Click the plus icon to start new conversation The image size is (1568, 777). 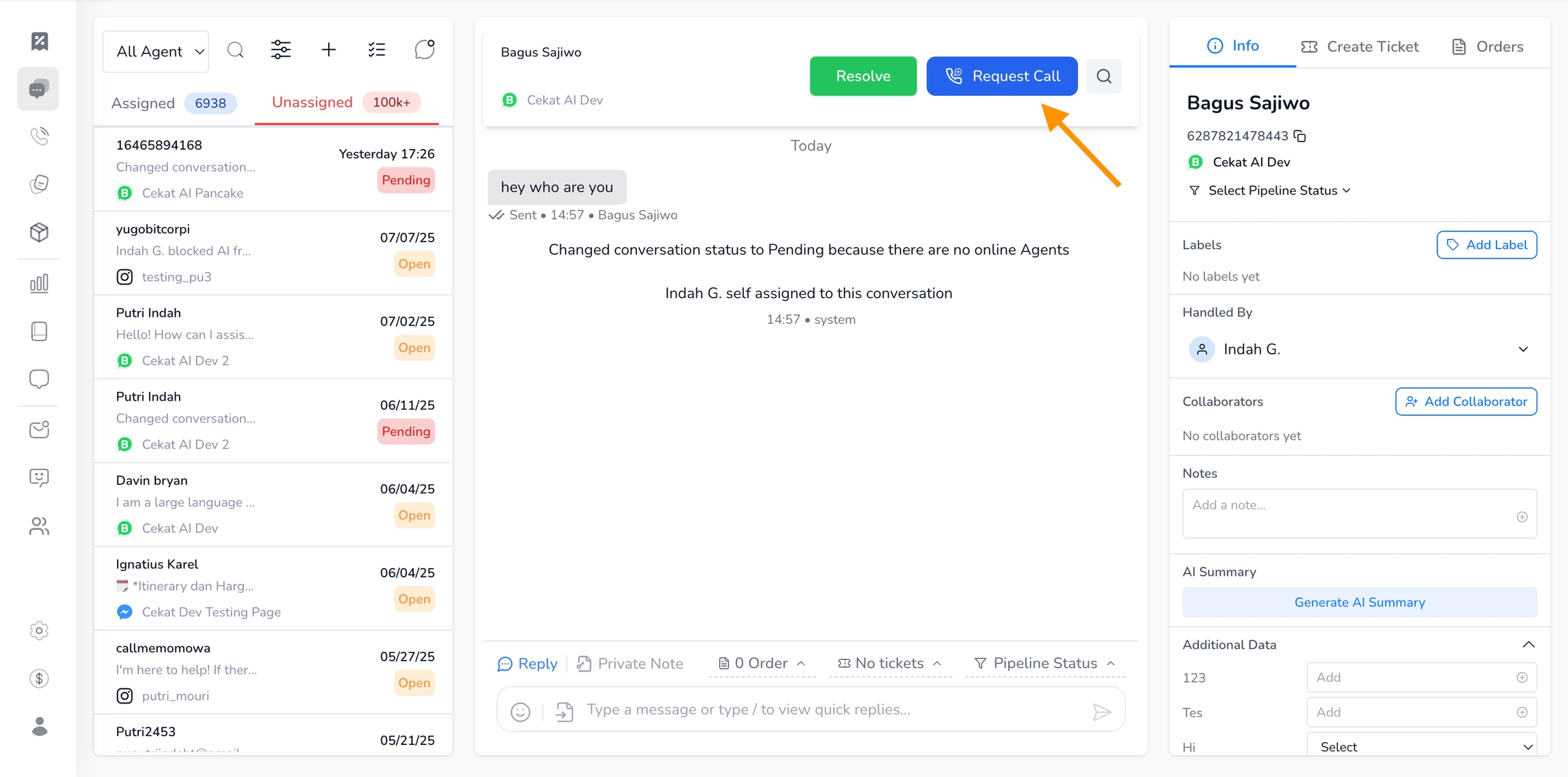[329, 50]
